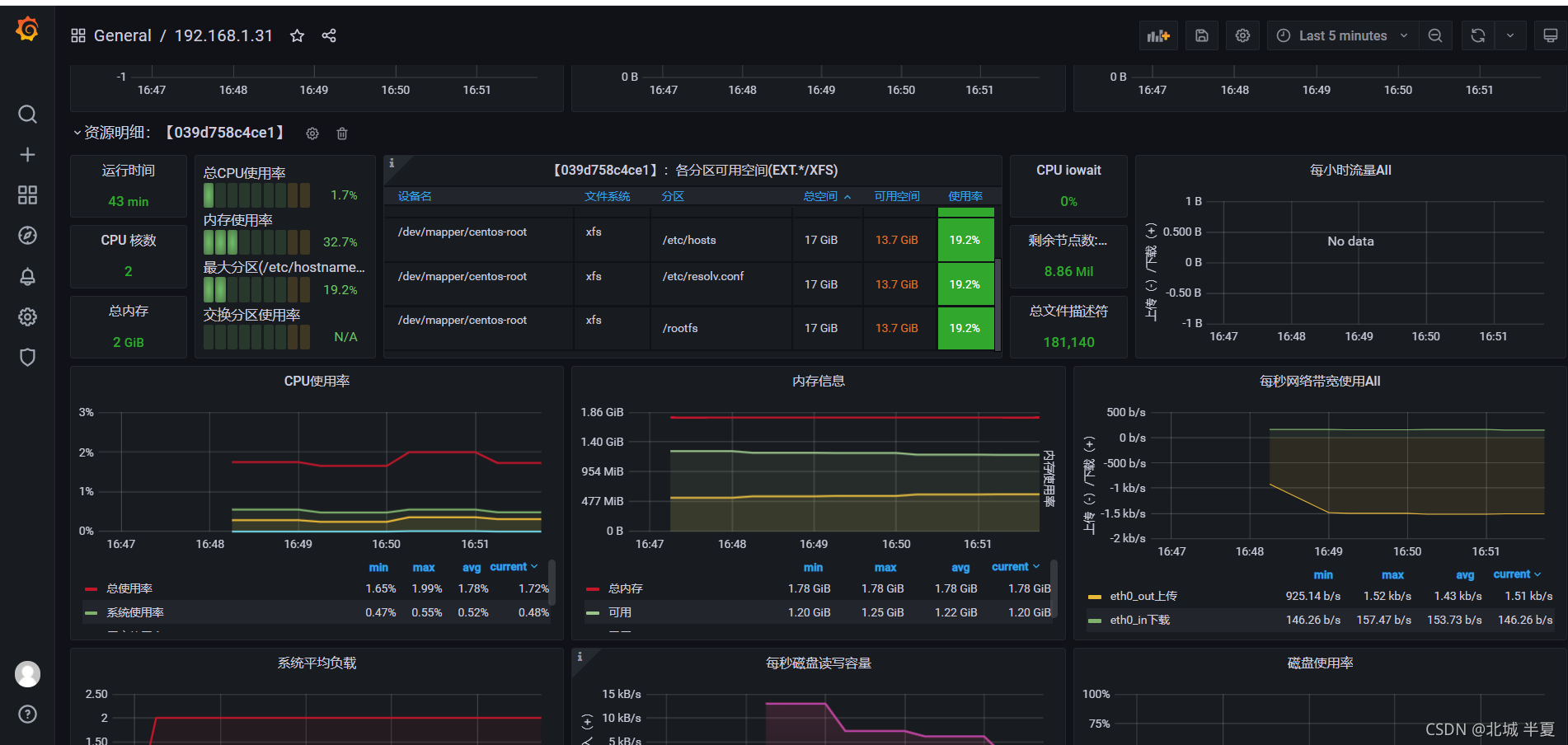Sort table by 使用率 column header
This screenshot has width=1568, height=745.
tap(965, 196)
